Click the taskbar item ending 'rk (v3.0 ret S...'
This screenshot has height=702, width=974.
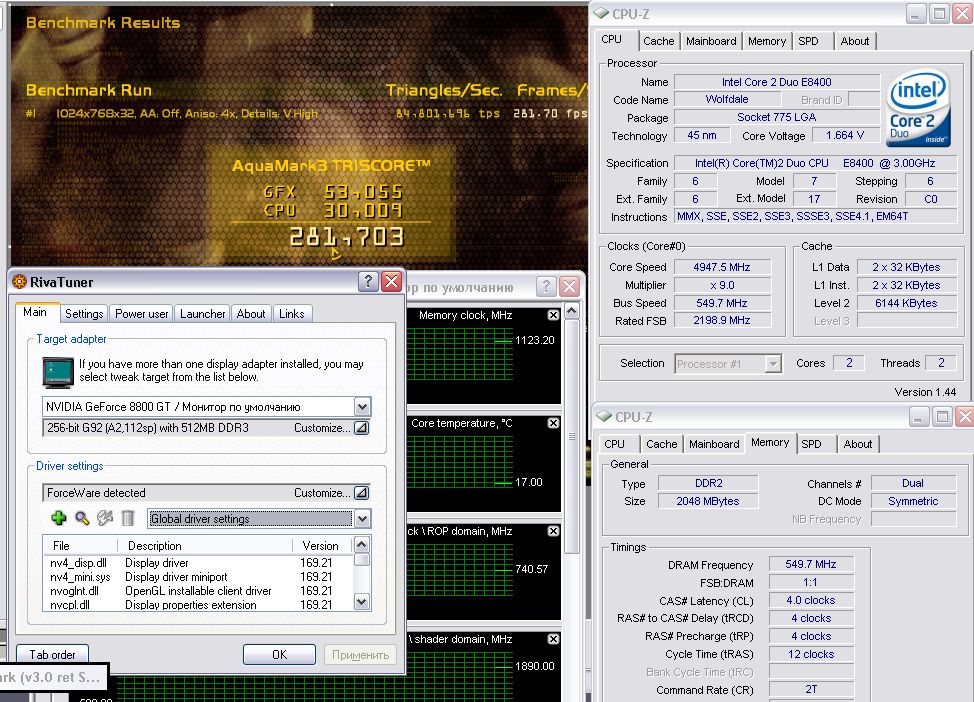pos(52,677)
